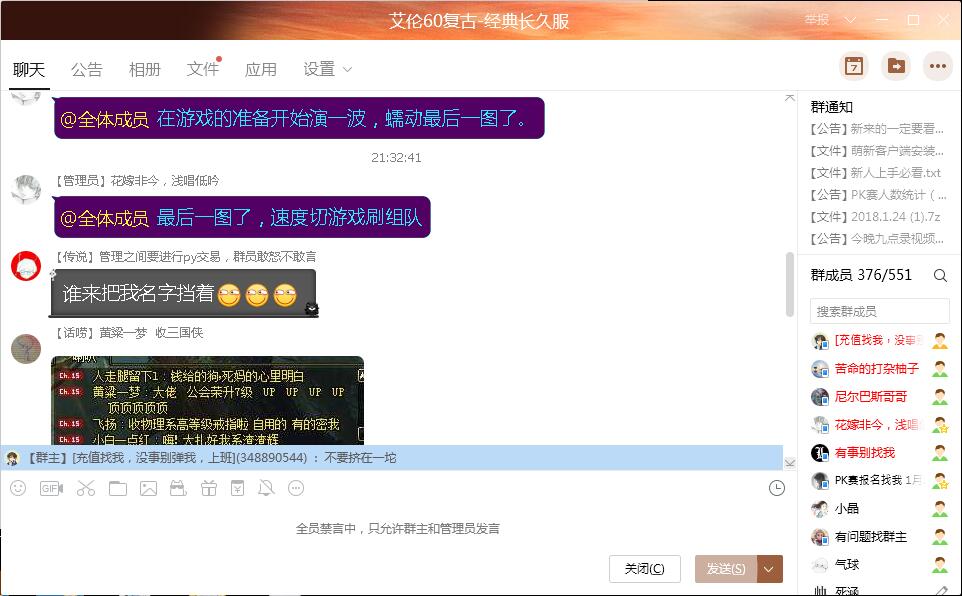Click the member icon beside 气球
This screenshot has width=962, height=596.
point(940,565)
